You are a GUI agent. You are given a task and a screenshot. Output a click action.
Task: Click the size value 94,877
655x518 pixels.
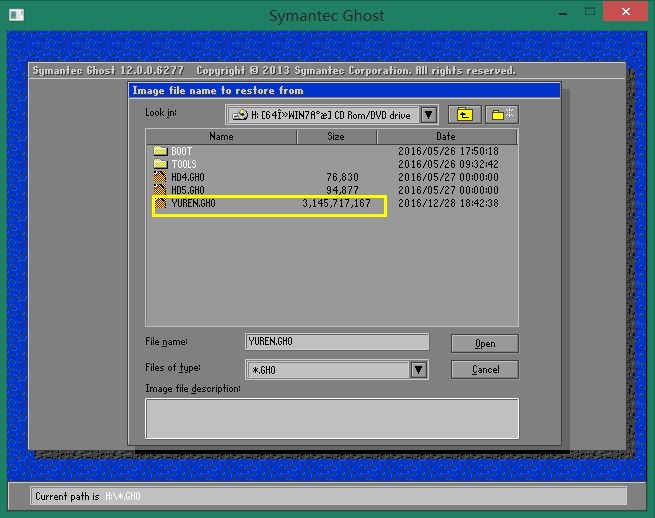tap(343, 190)
